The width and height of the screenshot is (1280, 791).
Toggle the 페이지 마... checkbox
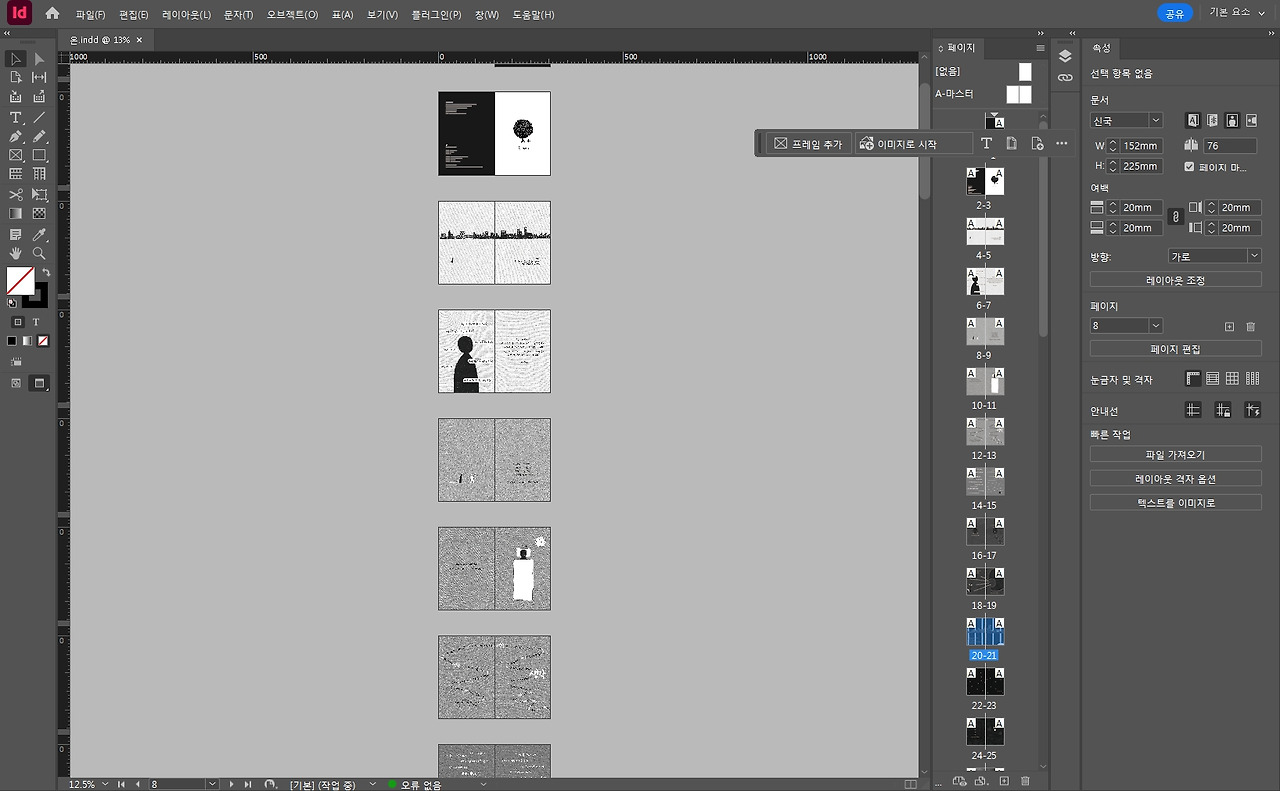pos(1189,166)
